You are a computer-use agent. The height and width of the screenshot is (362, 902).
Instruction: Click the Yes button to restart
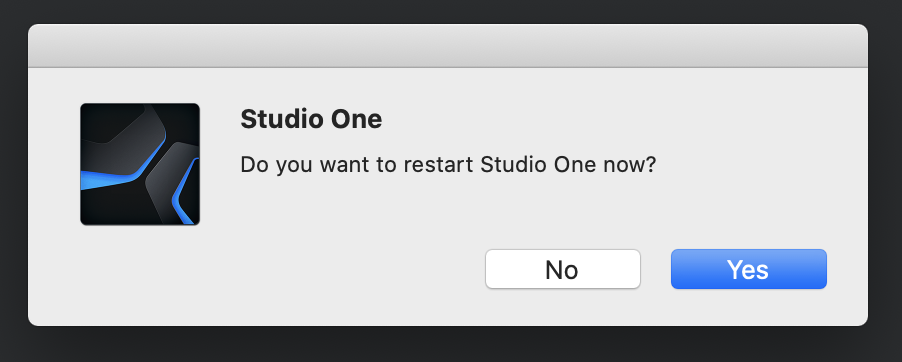(748, 269)
